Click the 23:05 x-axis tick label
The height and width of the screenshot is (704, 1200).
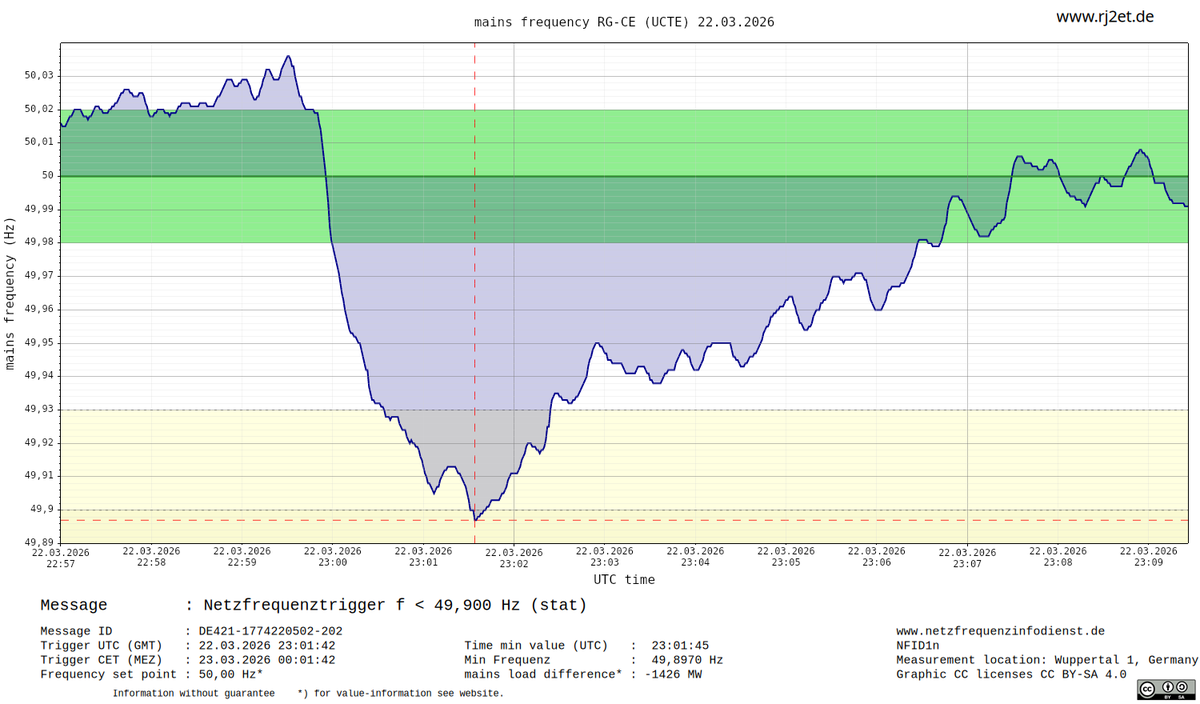[x=786, y=557]
